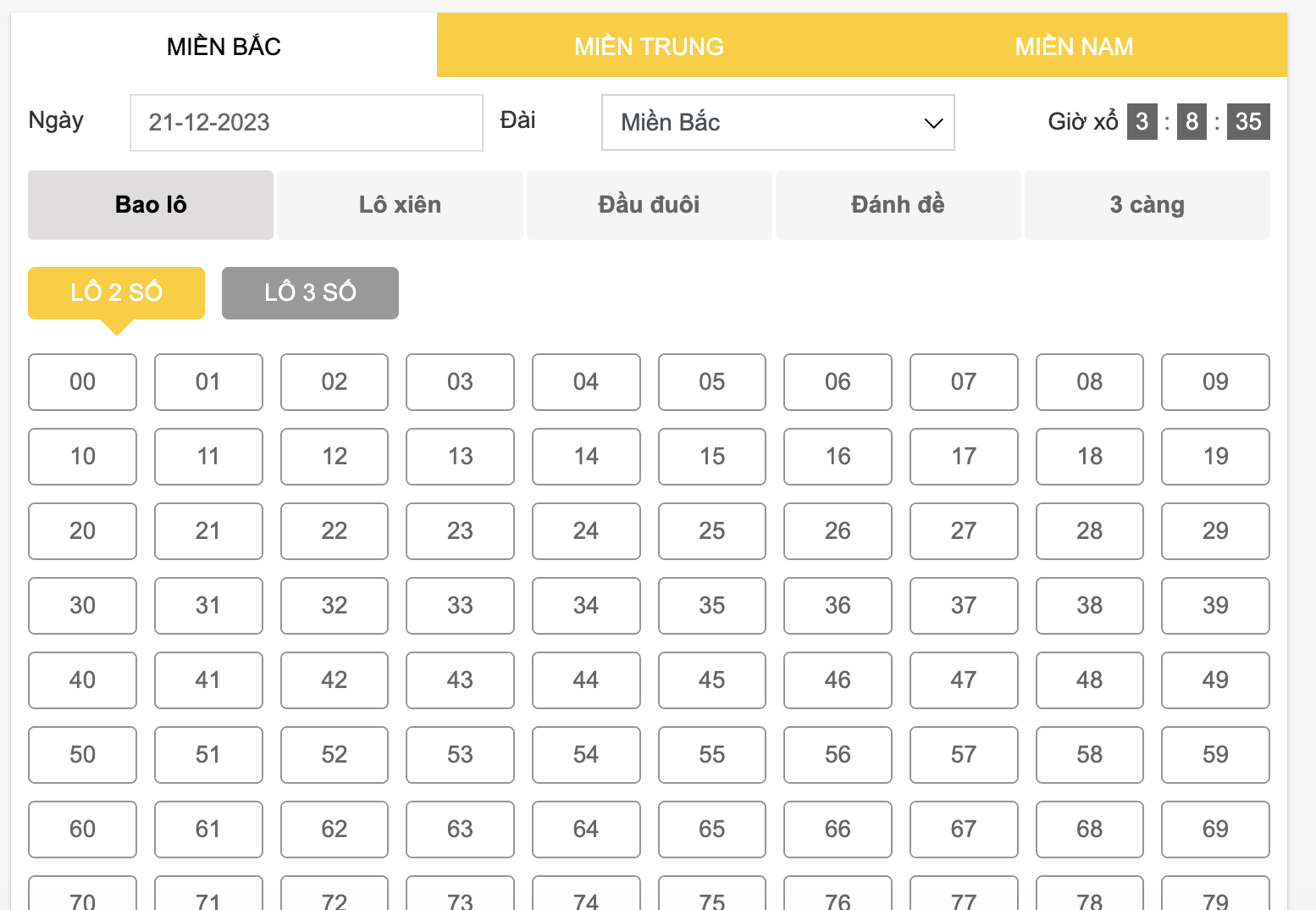Select number 49 in the grid
1316x910 pixels.
click(1215, 680)
